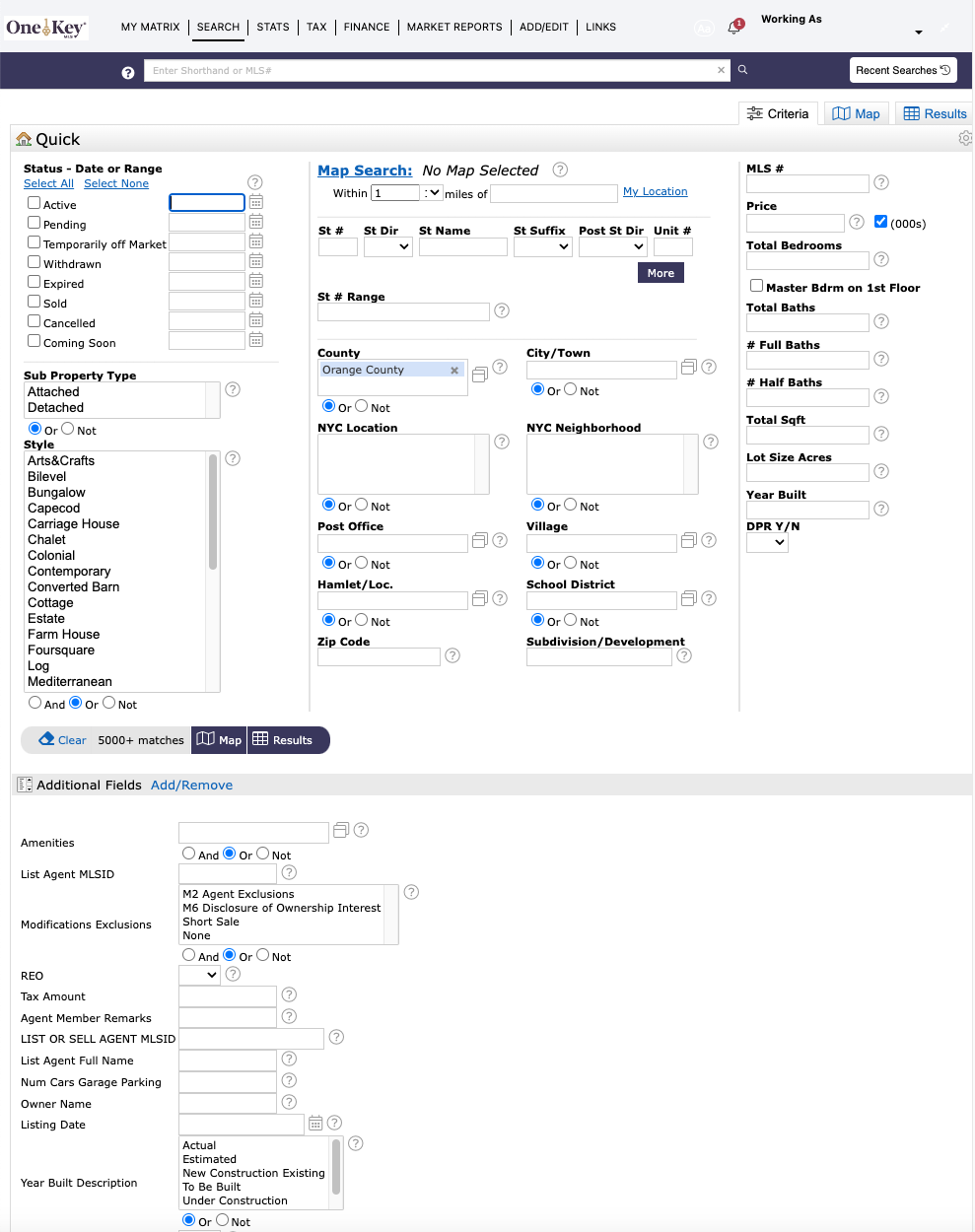Select the Not radio button for City/Town

pyautogui.click(x=568, y=389)
